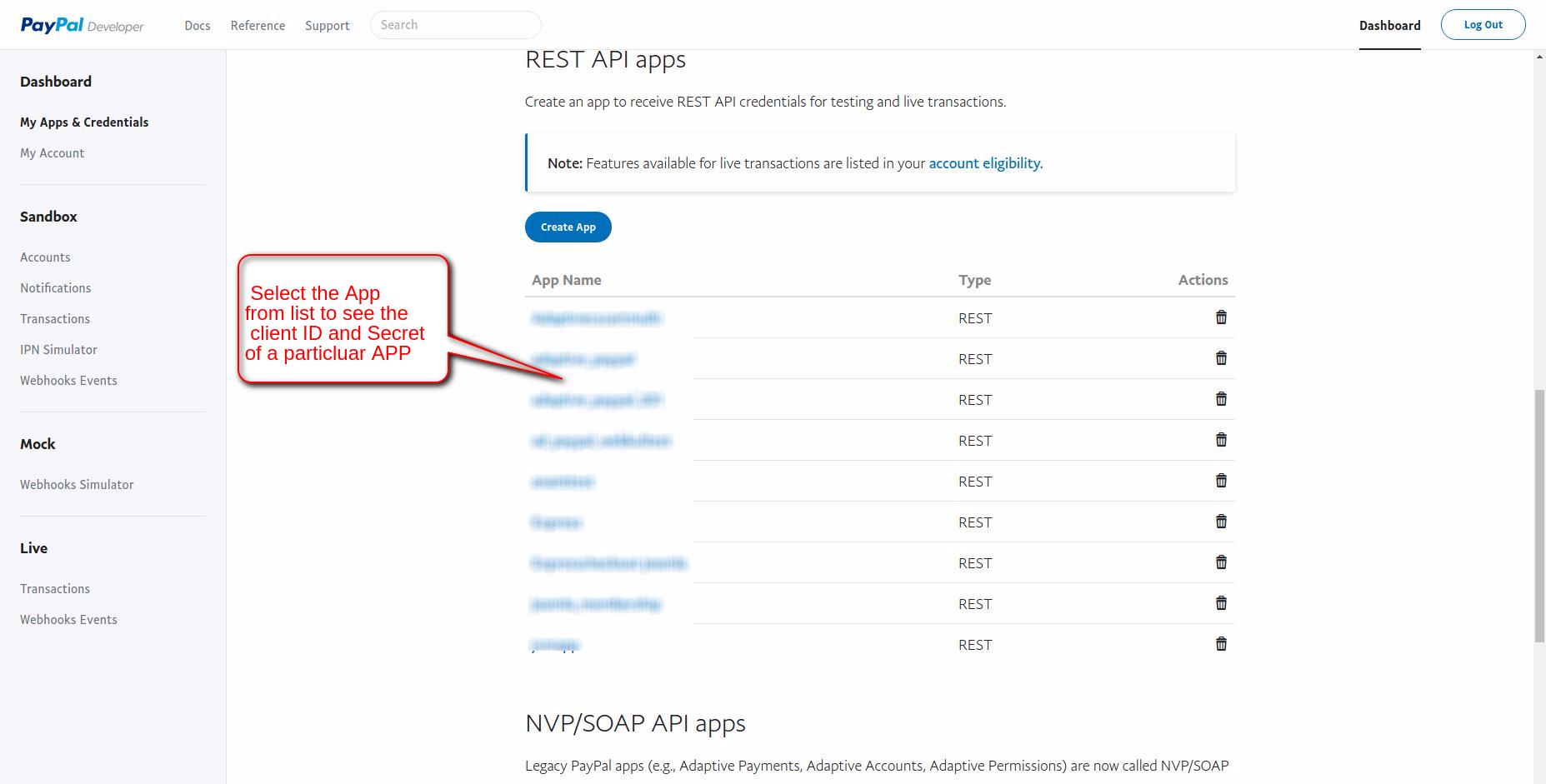Open Transactions under Sandbox

coord(55,318)
